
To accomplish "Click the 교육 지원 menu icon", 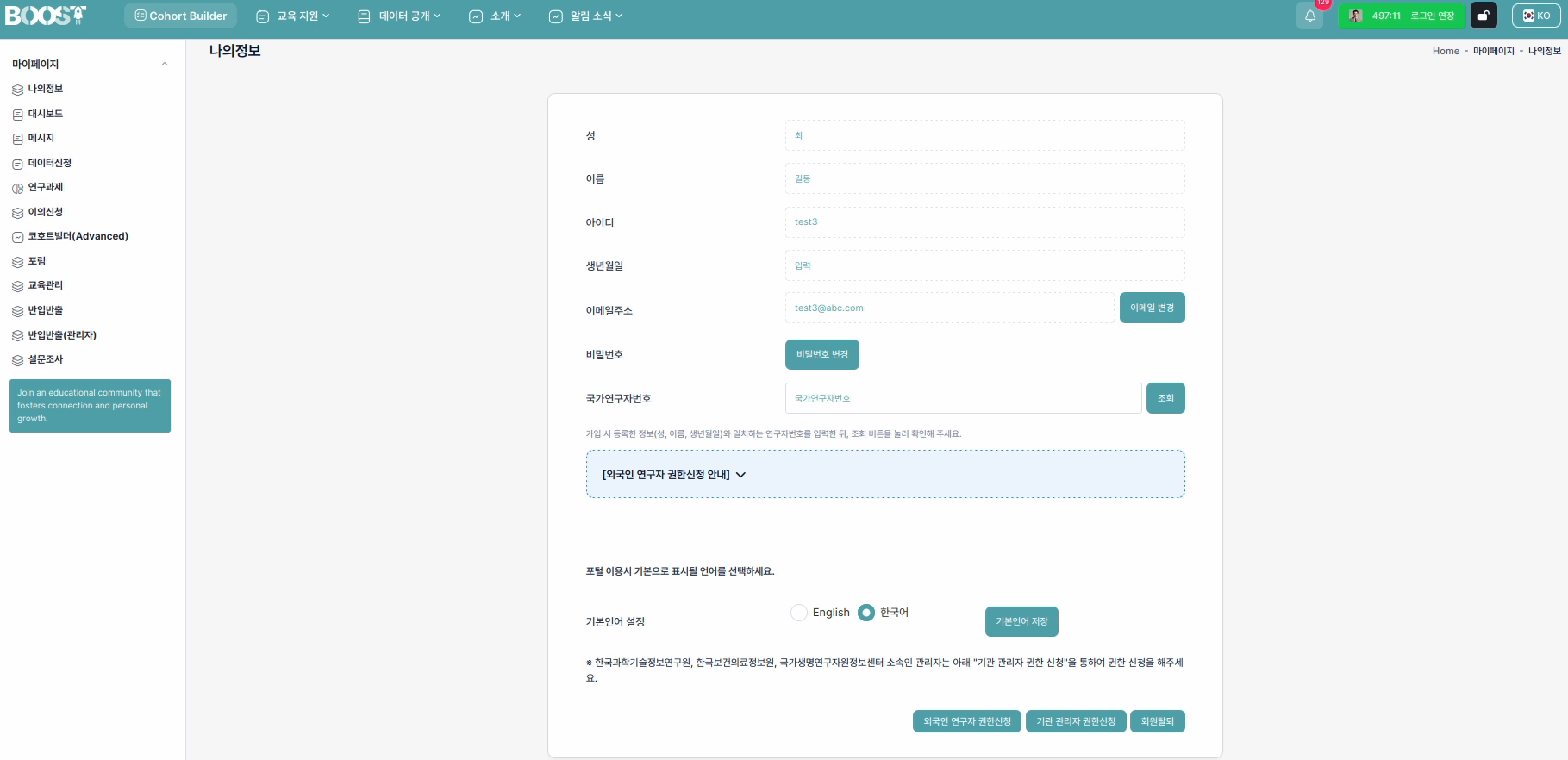I will (x=263, y=16).
